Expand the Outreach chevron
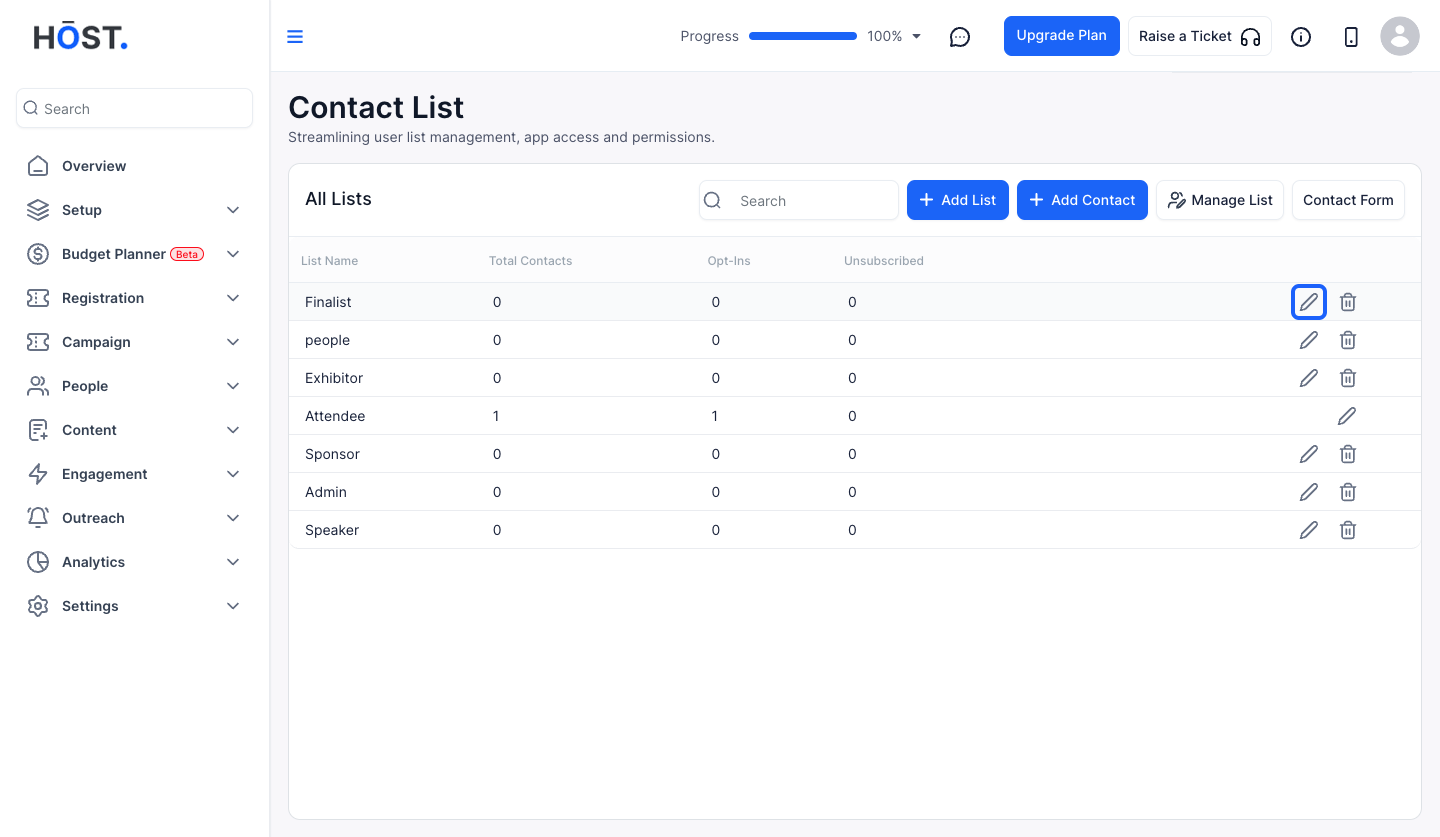The height and width of the screenshot is (837, 1440). (233, 518)
